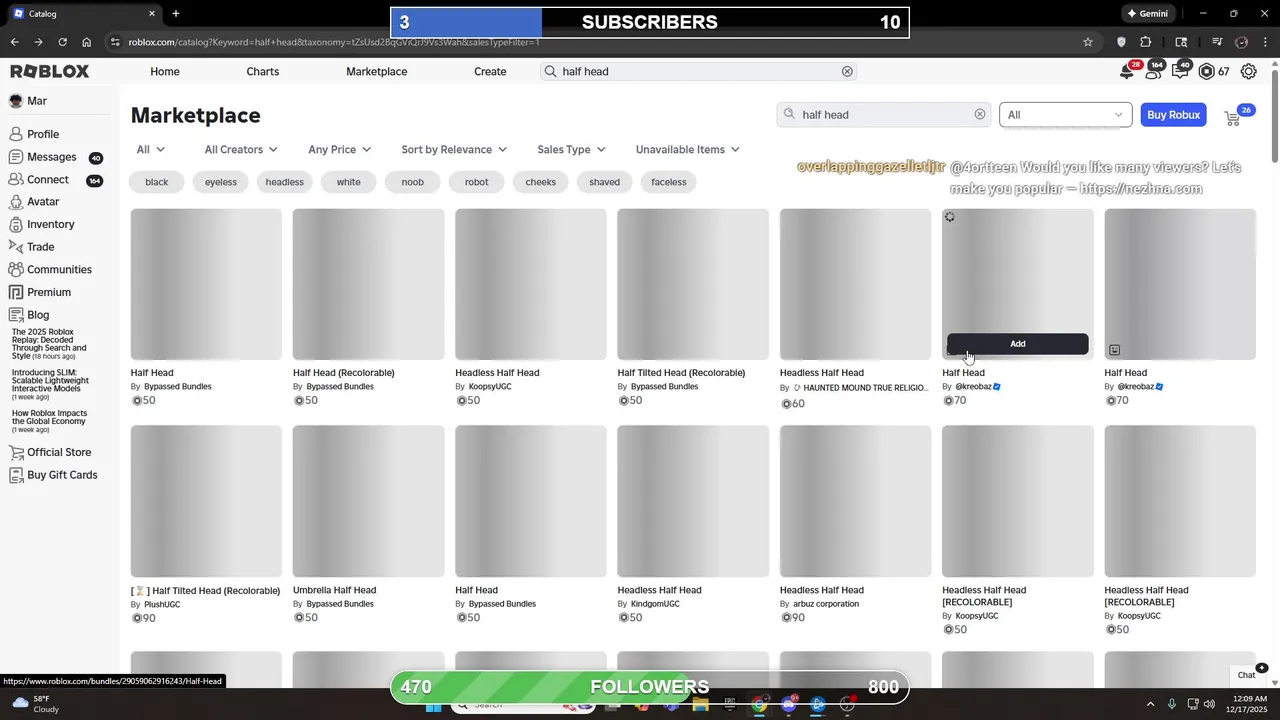Open Create in the top navigation
Image resolution: width=1280 pixels, height=720 pixels.
coord(490,72)
